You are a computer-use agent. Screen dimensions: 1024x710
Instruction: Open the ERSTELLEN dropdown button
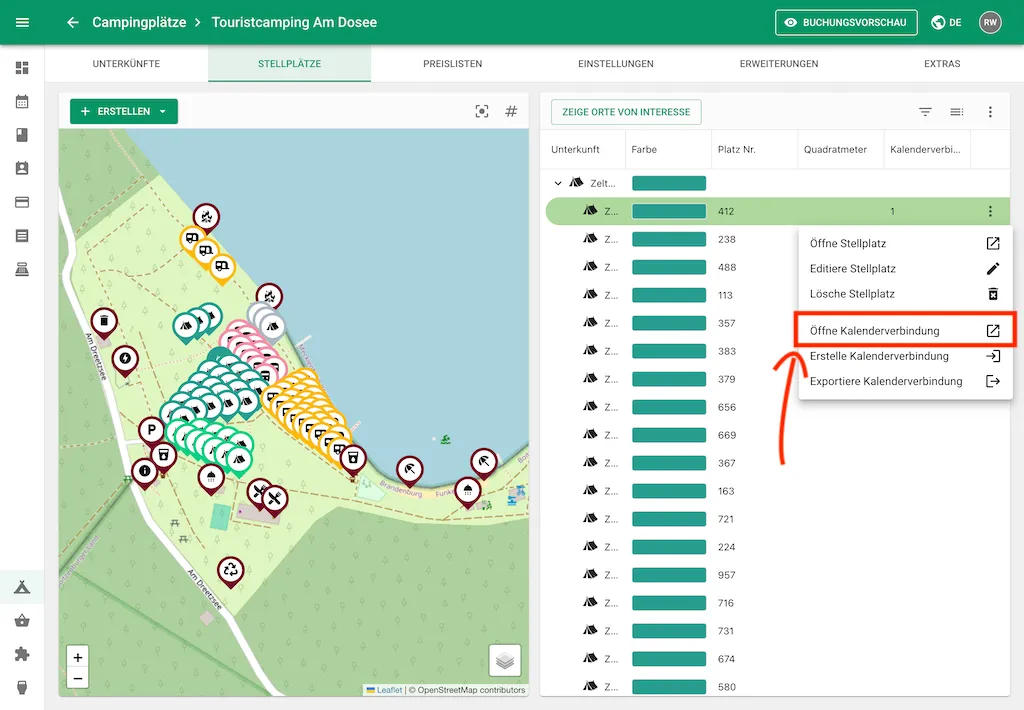pos(124,111)
